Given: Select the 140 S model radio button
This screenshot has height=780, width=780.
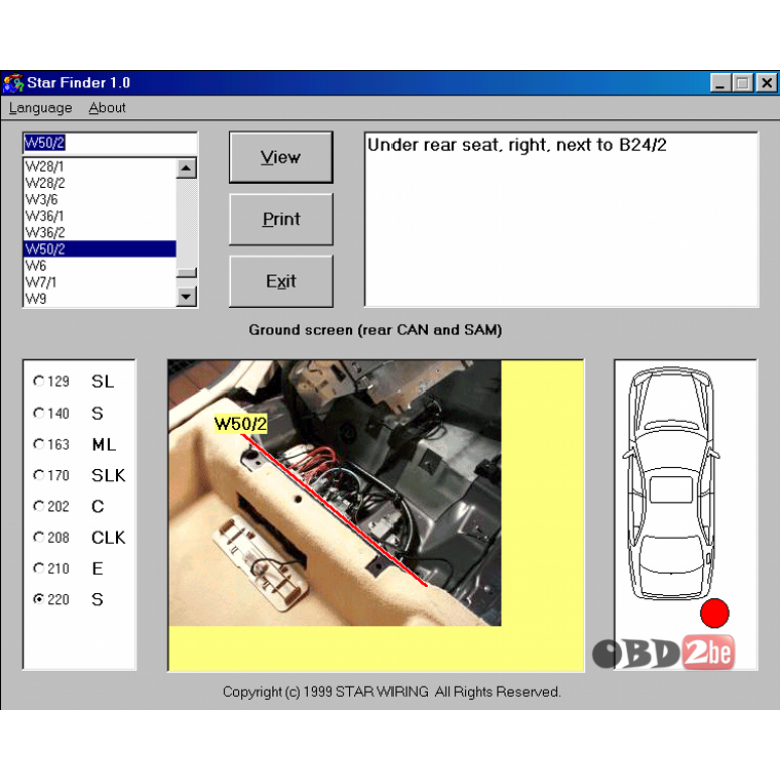Looking at the screenshot, I should tap(39, 413).
